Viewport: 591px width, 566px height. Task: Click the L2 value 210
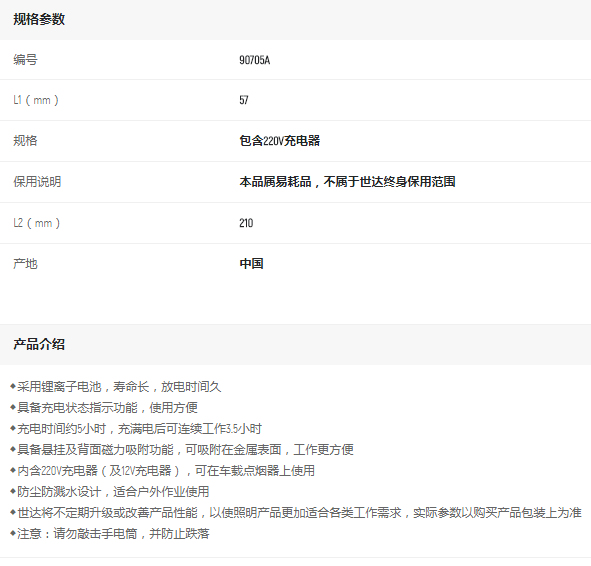point(246,223)
